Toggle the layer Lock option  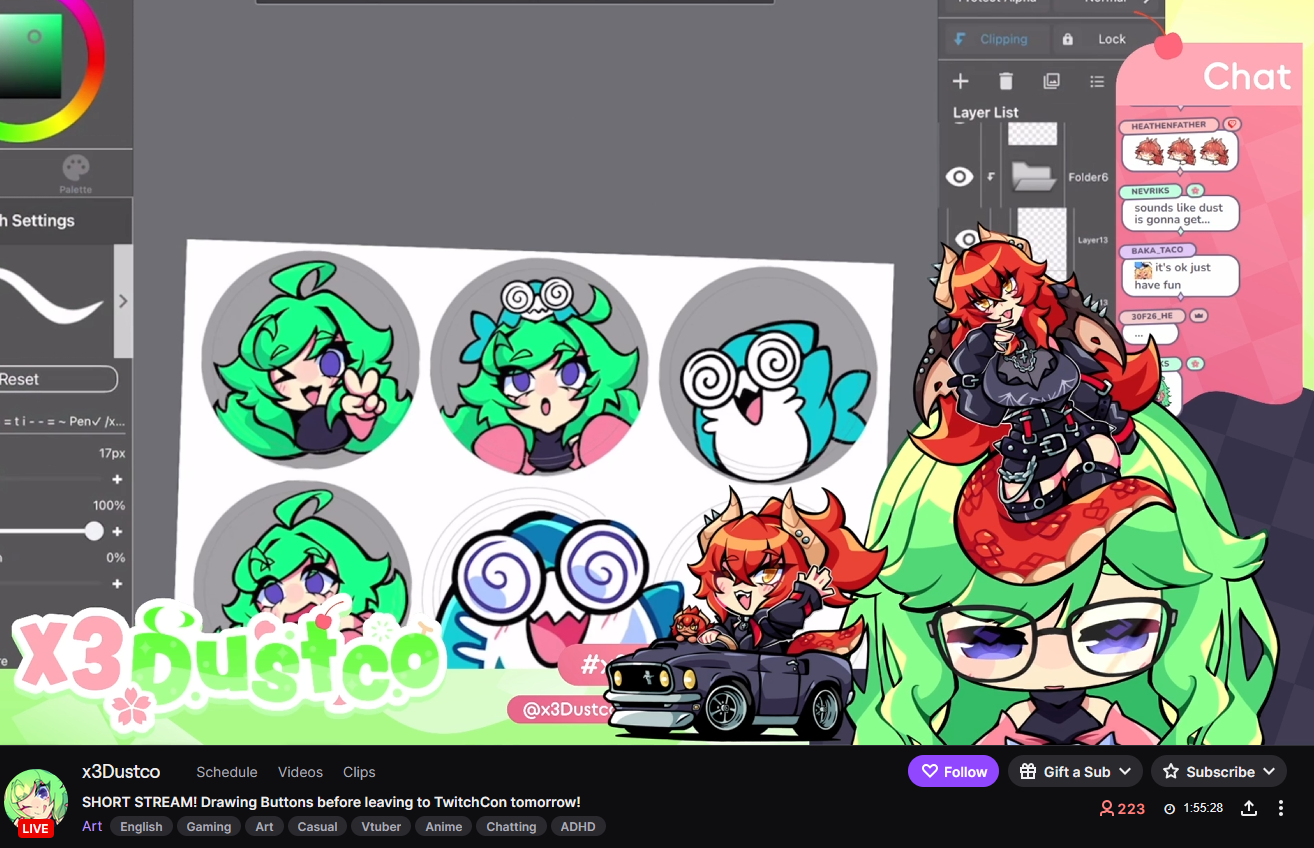point(1098,39)
